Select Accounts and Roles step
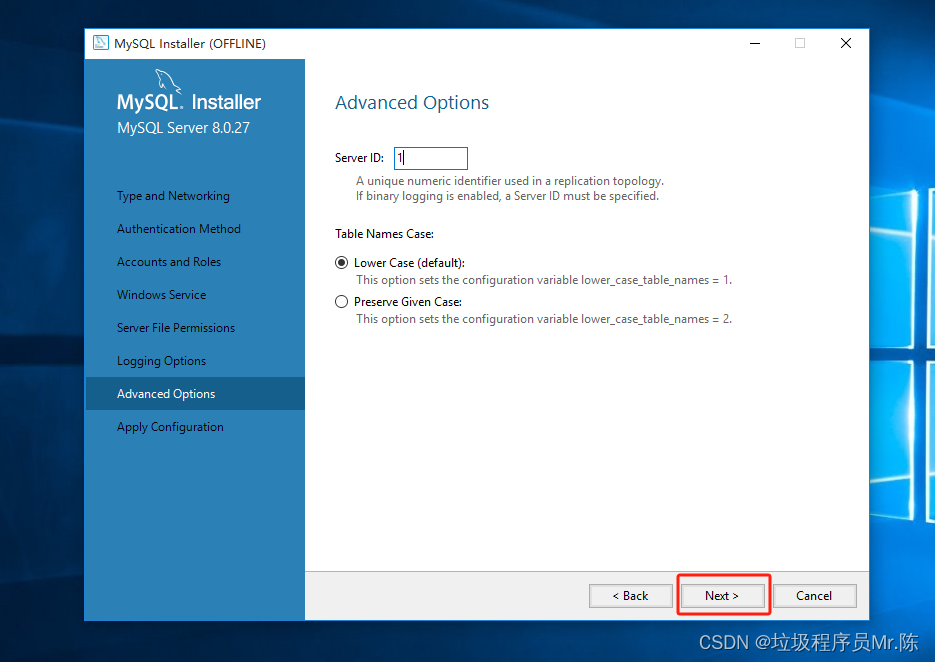This screenshot has width=935, height=662. coord(169,262)
